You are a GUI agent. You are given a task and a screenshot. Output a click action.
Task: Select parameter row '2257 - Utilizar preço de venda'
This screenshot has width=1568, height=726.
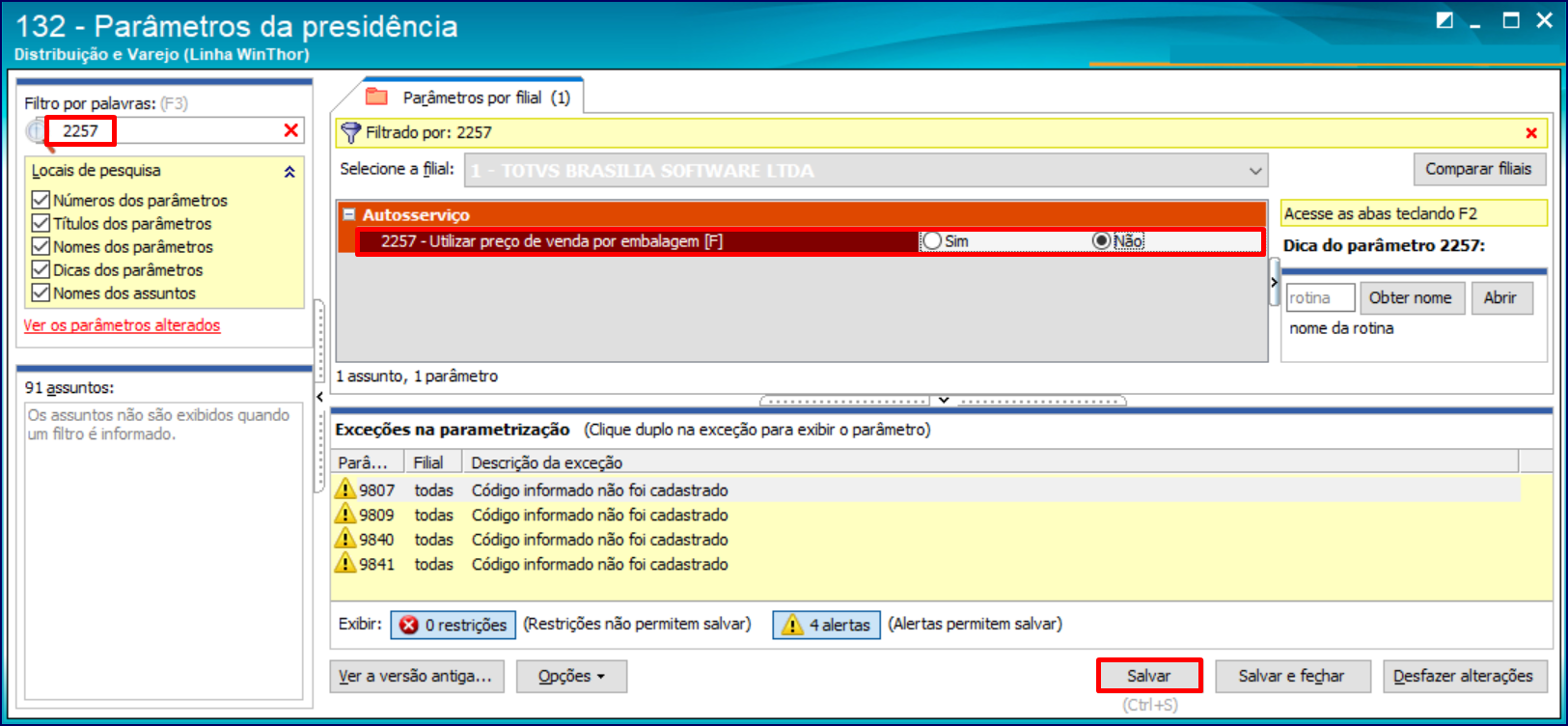coord(810,241)
